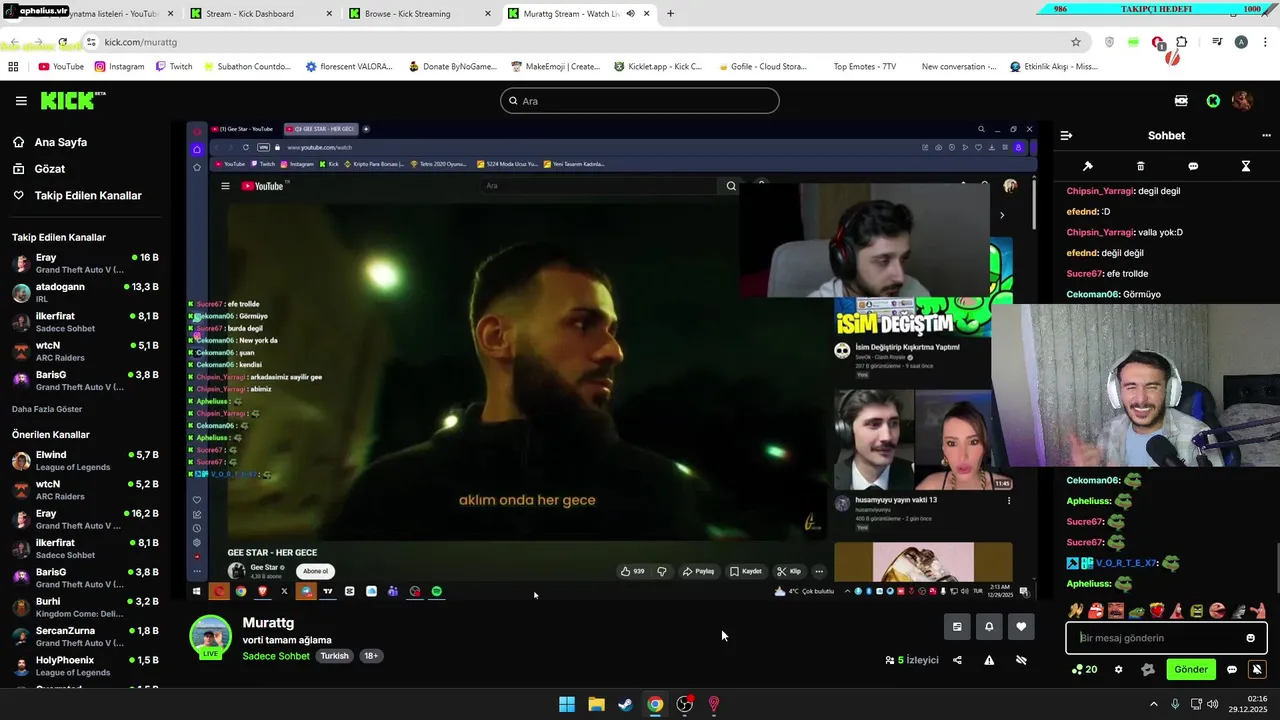Open Sohbet three-dot options menu
This screenshot has height=720, width=1280.
1266,136
